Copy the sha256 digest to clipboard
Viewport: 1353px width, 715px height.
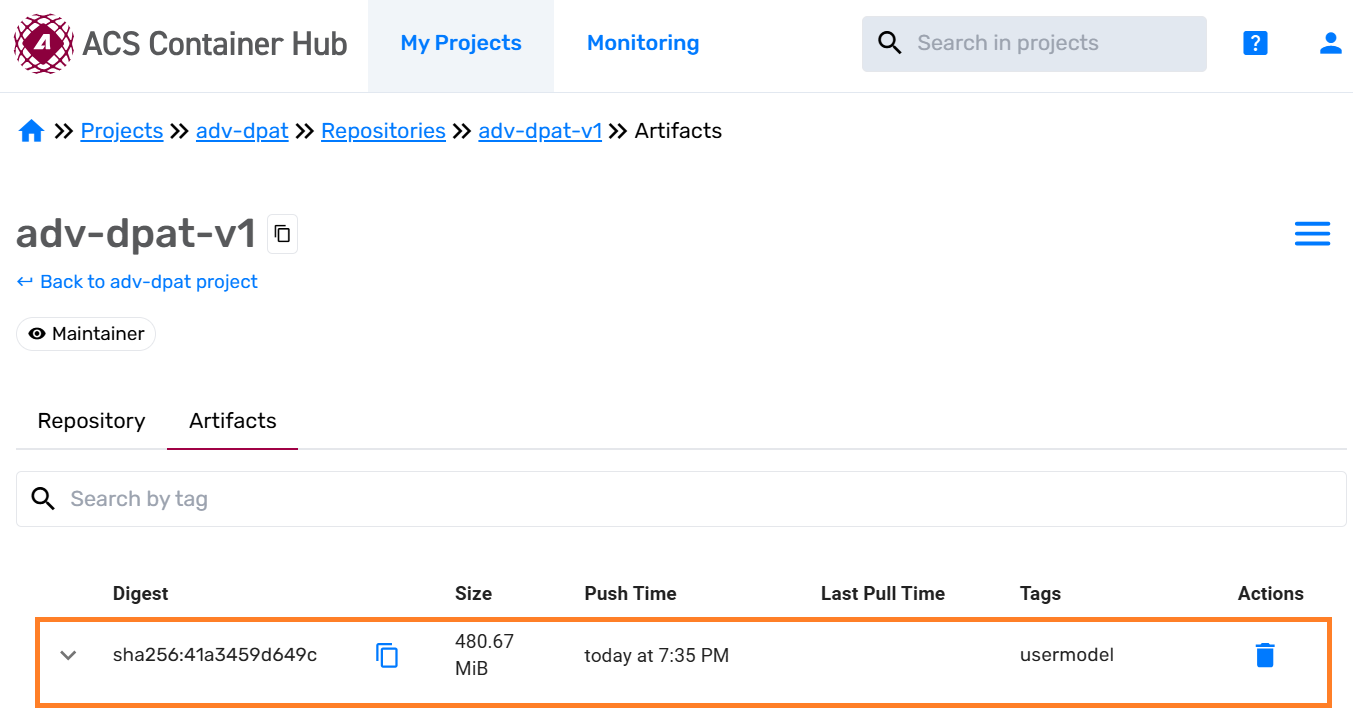pos(387,656)
